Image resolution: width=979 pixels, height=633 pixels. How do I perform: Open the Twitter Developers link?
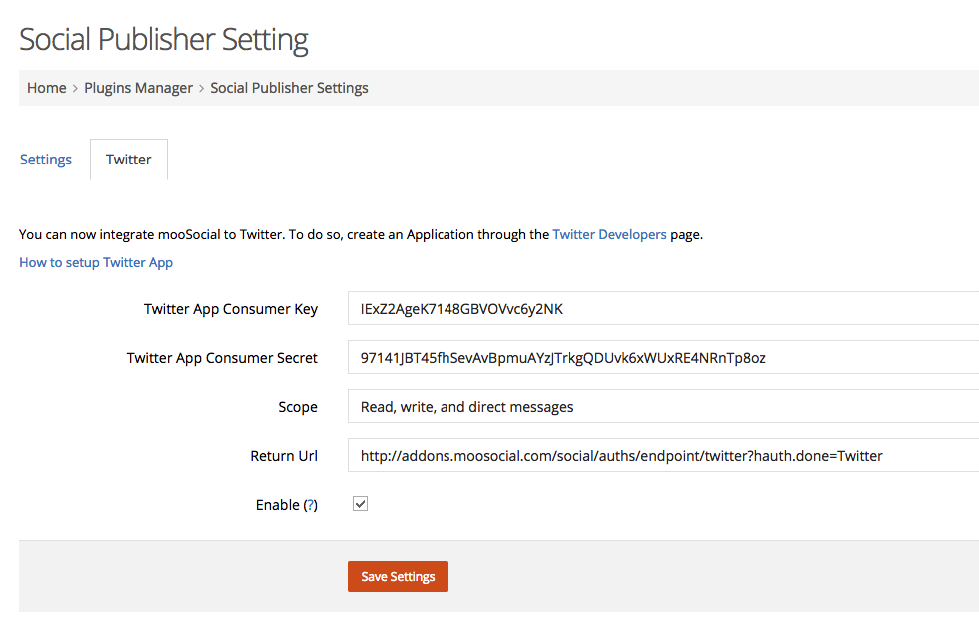point(609,234)
